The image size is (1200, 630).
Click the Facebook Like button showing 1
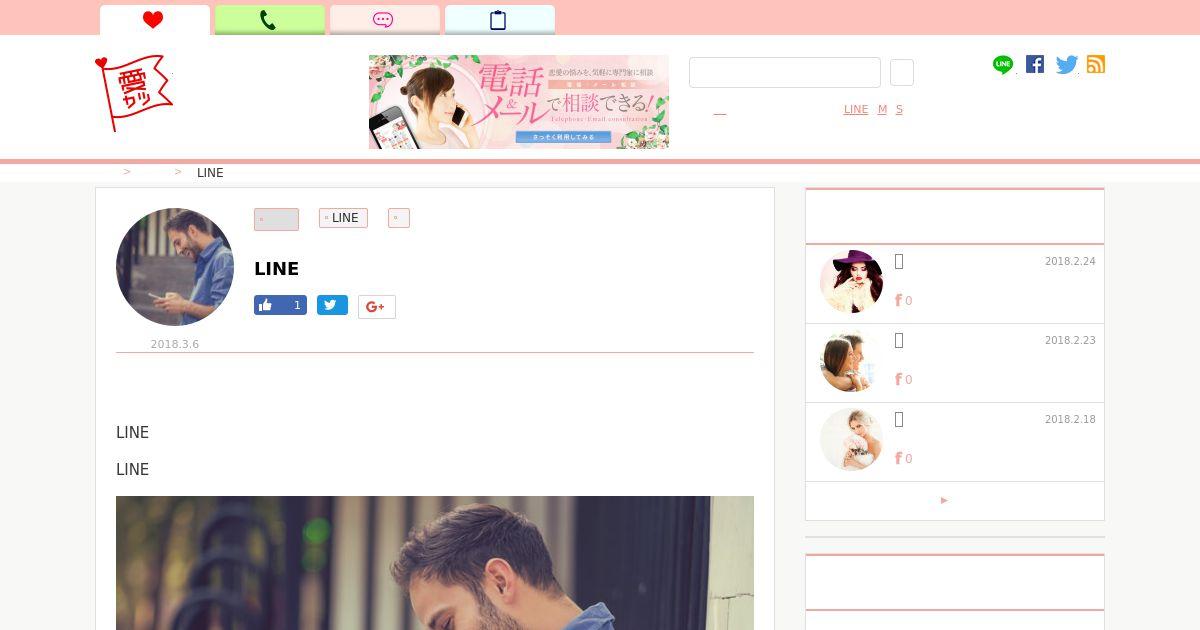(x=280, y=305)
